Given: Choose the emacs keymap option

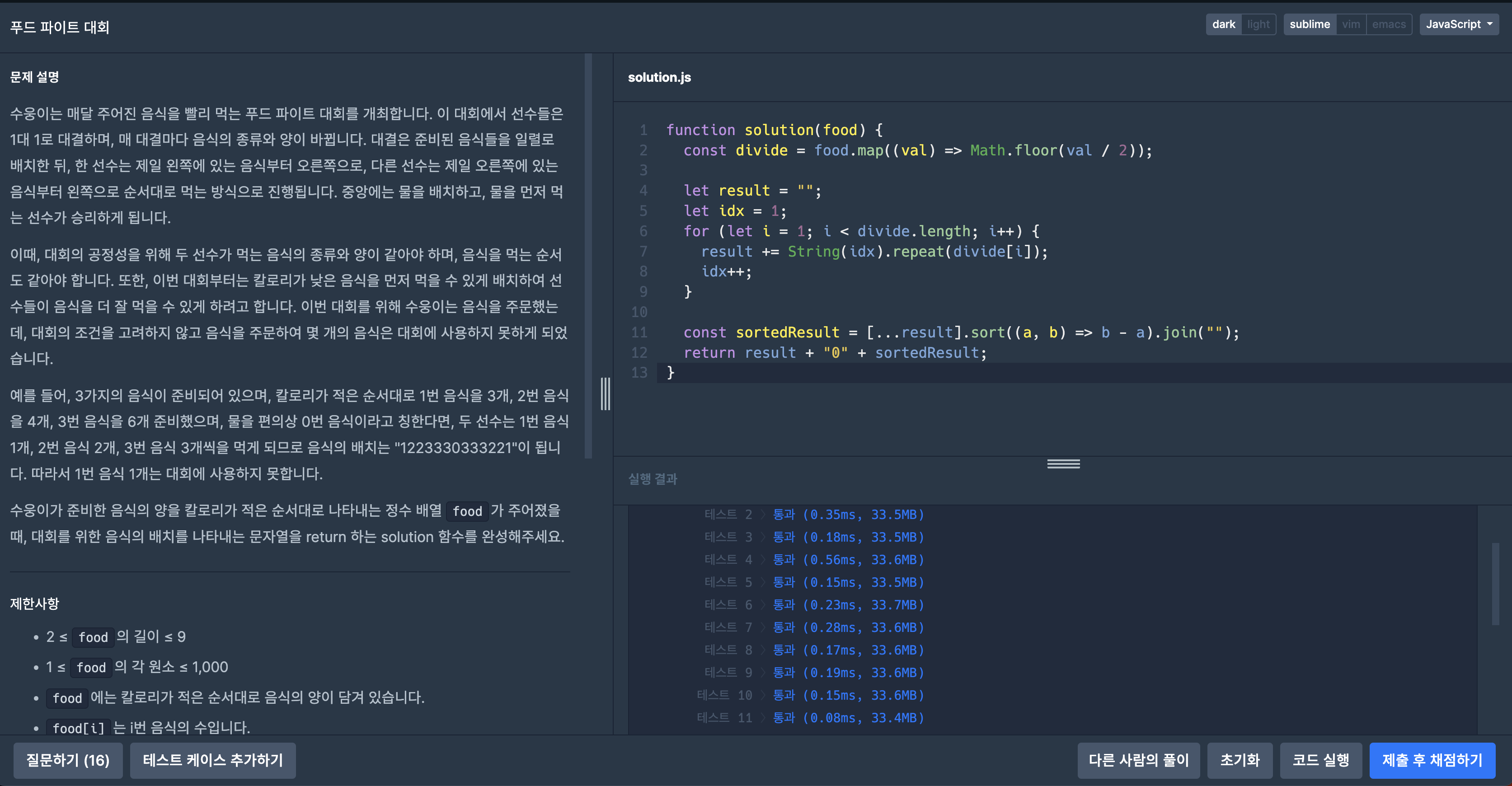Looking at the screenshot, I should tap(1388, 25).
